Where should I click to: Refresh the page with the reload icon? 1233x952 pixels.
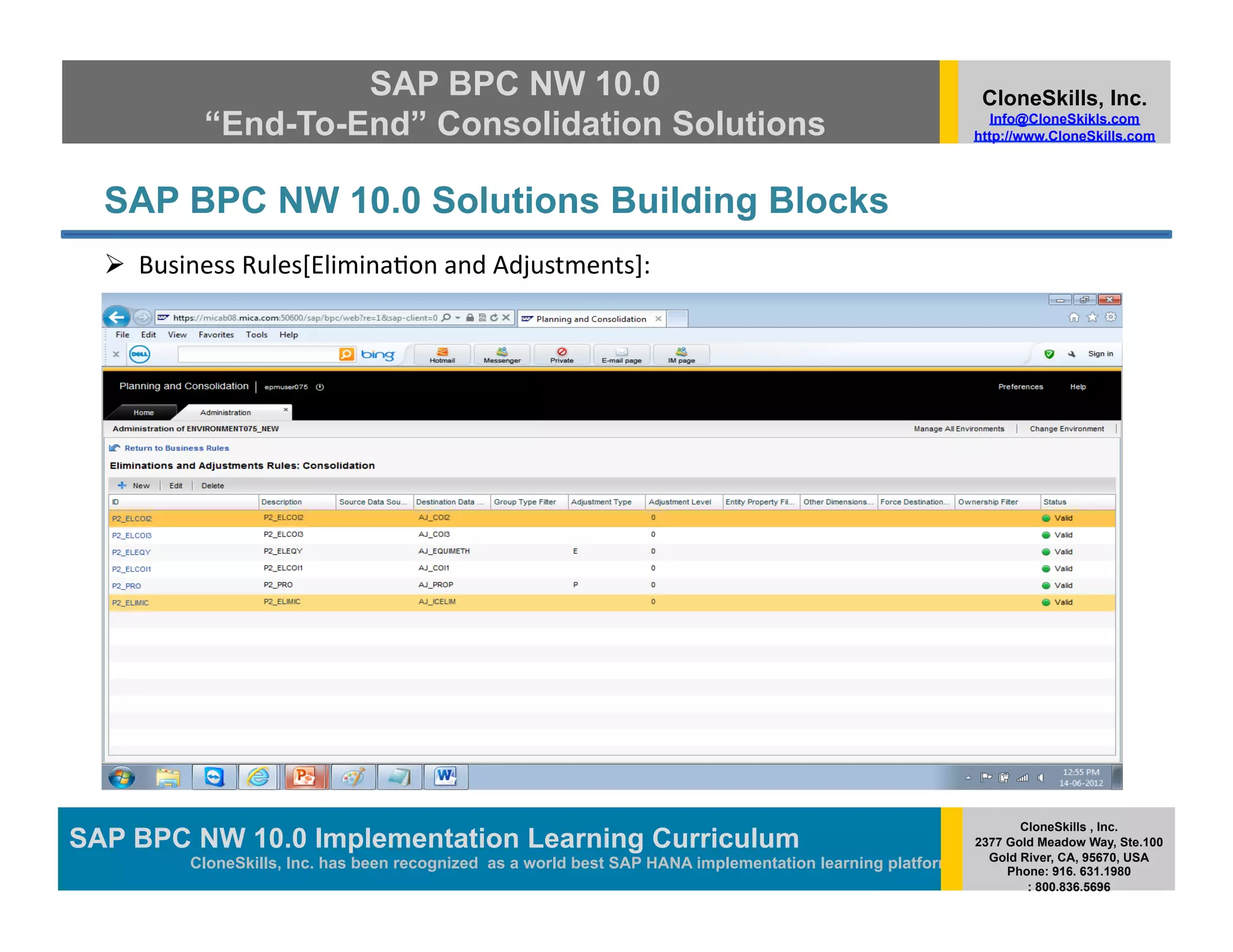[x=494, y=318]
